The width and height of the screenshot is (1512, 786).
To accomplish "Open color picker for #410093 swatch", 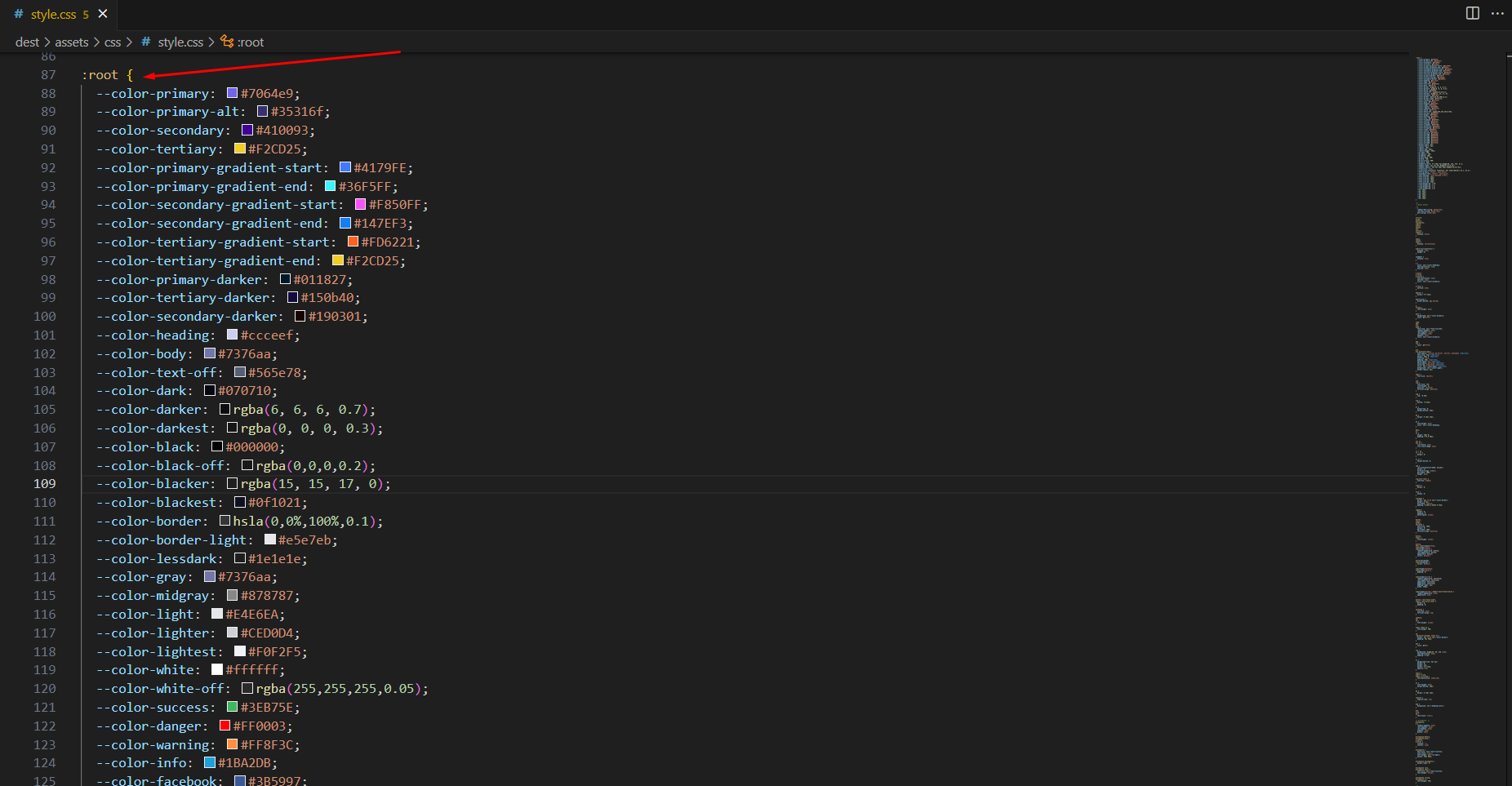I will coord(247,130).
